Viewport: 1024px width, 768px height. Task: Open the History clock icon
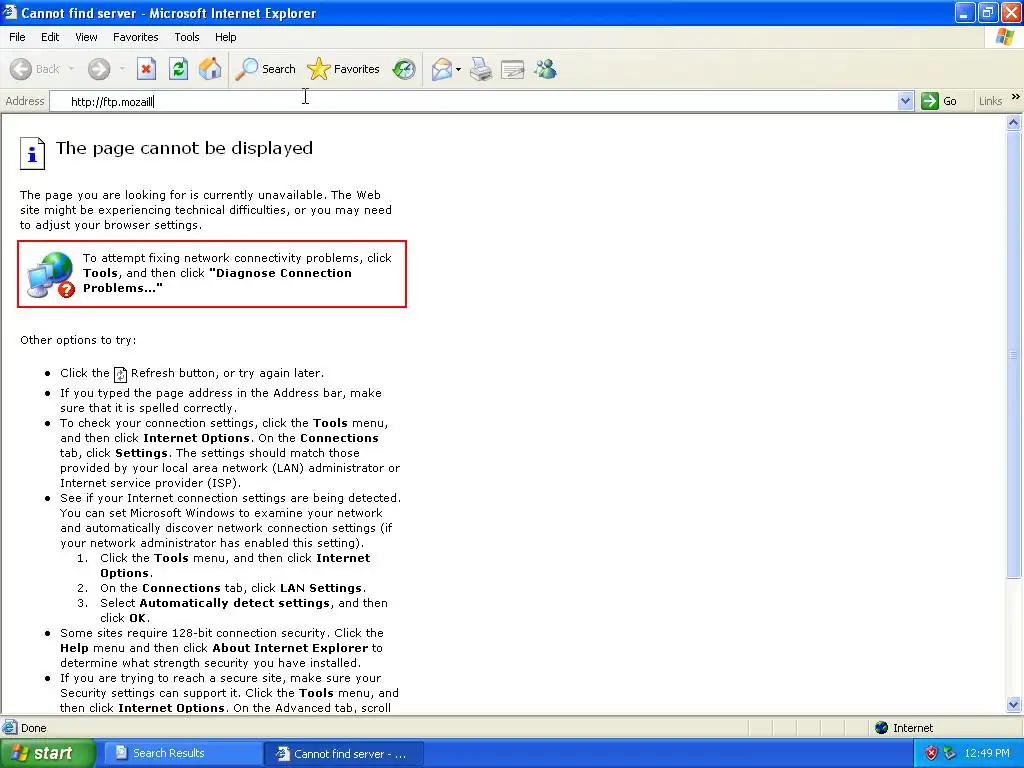[404, 69]
